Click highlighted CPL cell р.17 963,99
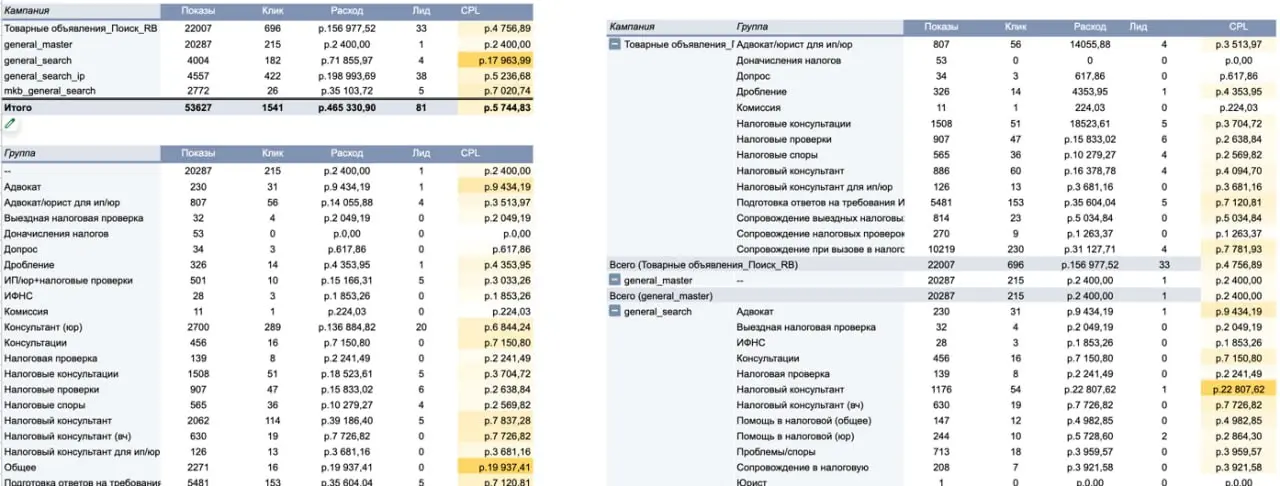 point(496,60)
